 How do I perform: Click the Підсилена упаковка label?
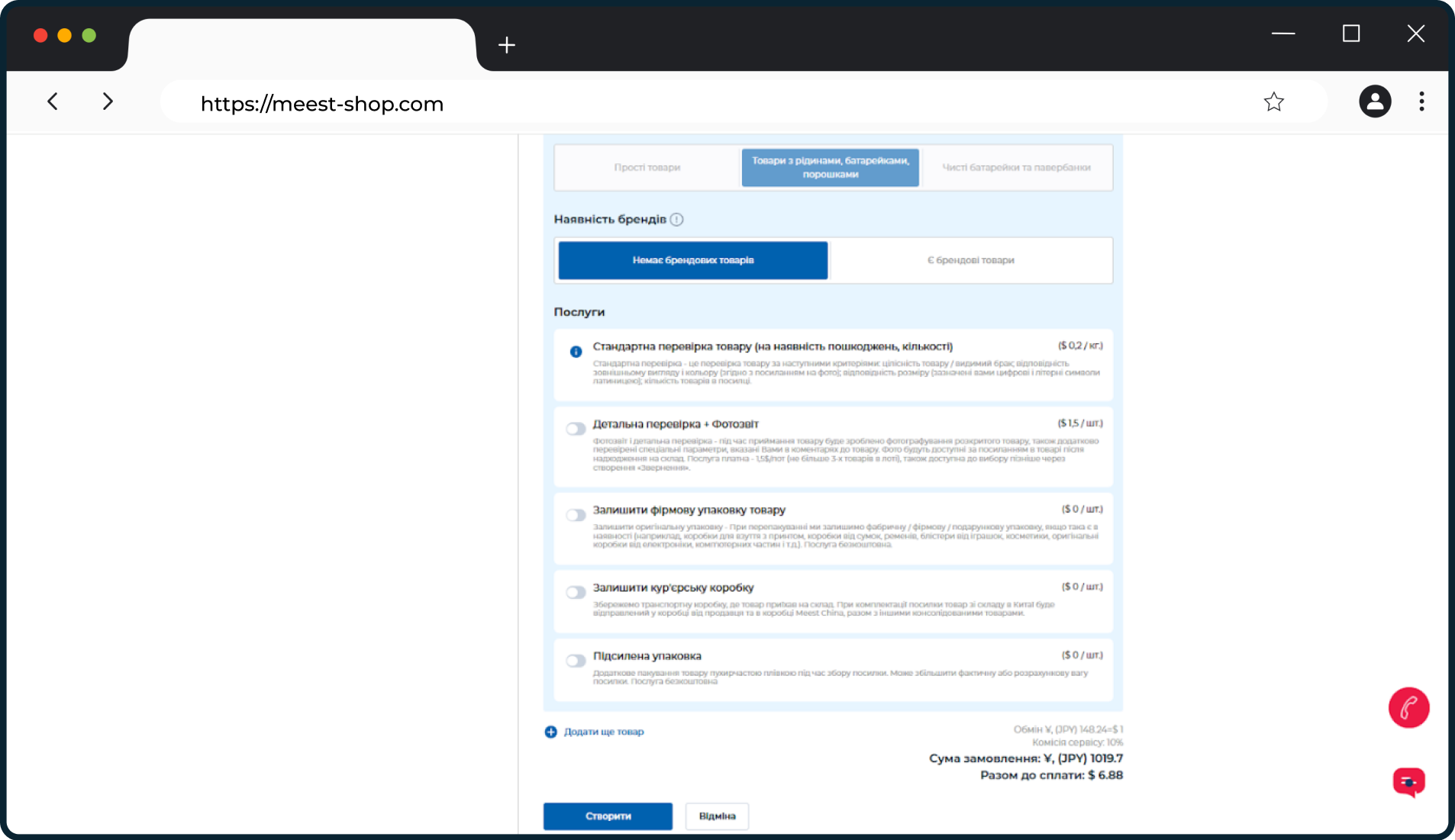click(x=647, y=656)
